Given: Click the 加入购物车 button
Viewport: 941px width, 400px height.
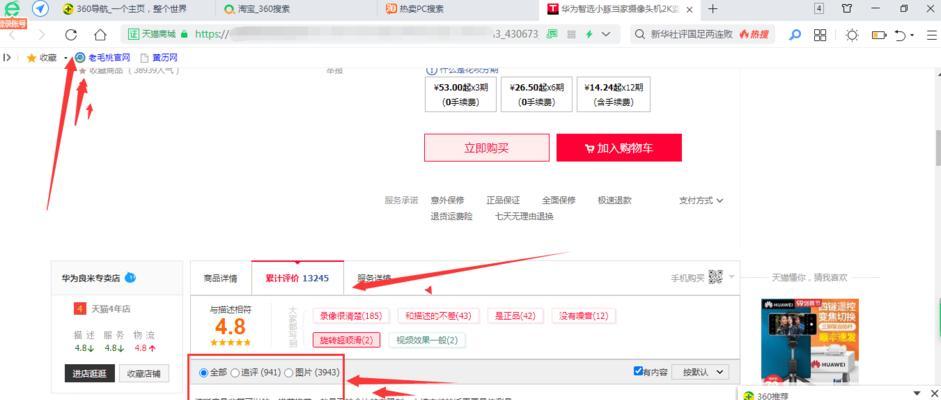Looking at the screenshot, I should pos(619,148).
